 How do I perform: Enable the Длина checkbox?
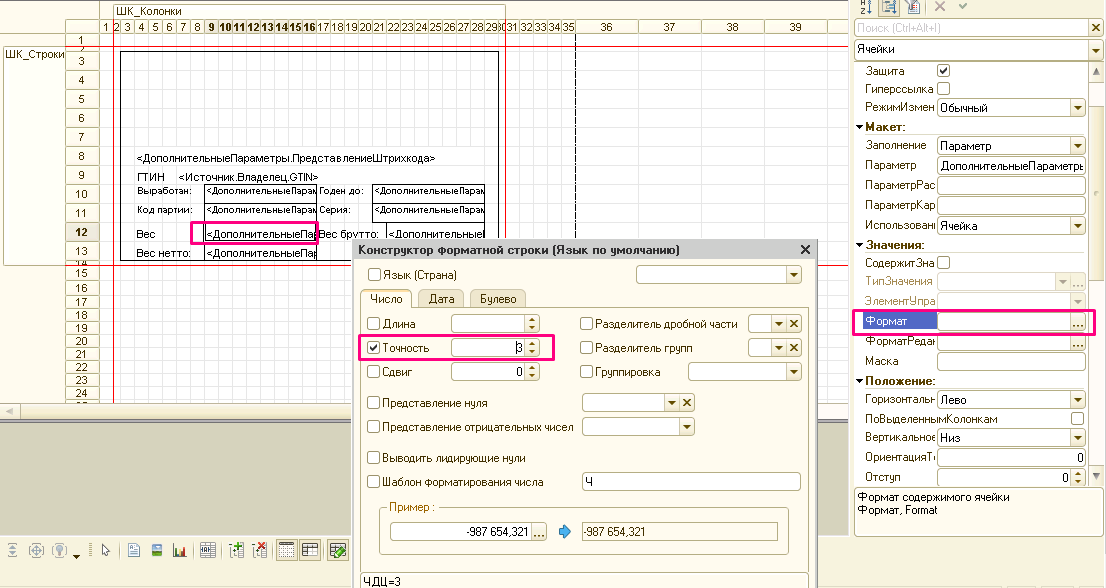pos(374,324)
